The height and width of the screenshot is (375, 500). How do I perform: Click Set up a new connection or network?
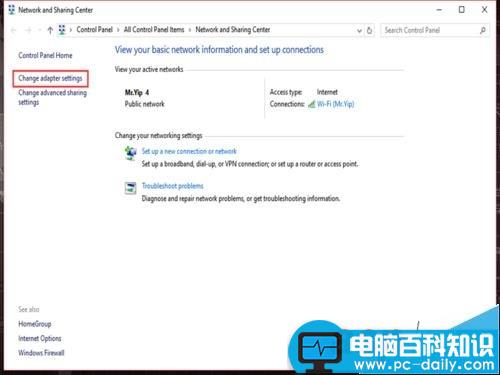tap(189, 151)
